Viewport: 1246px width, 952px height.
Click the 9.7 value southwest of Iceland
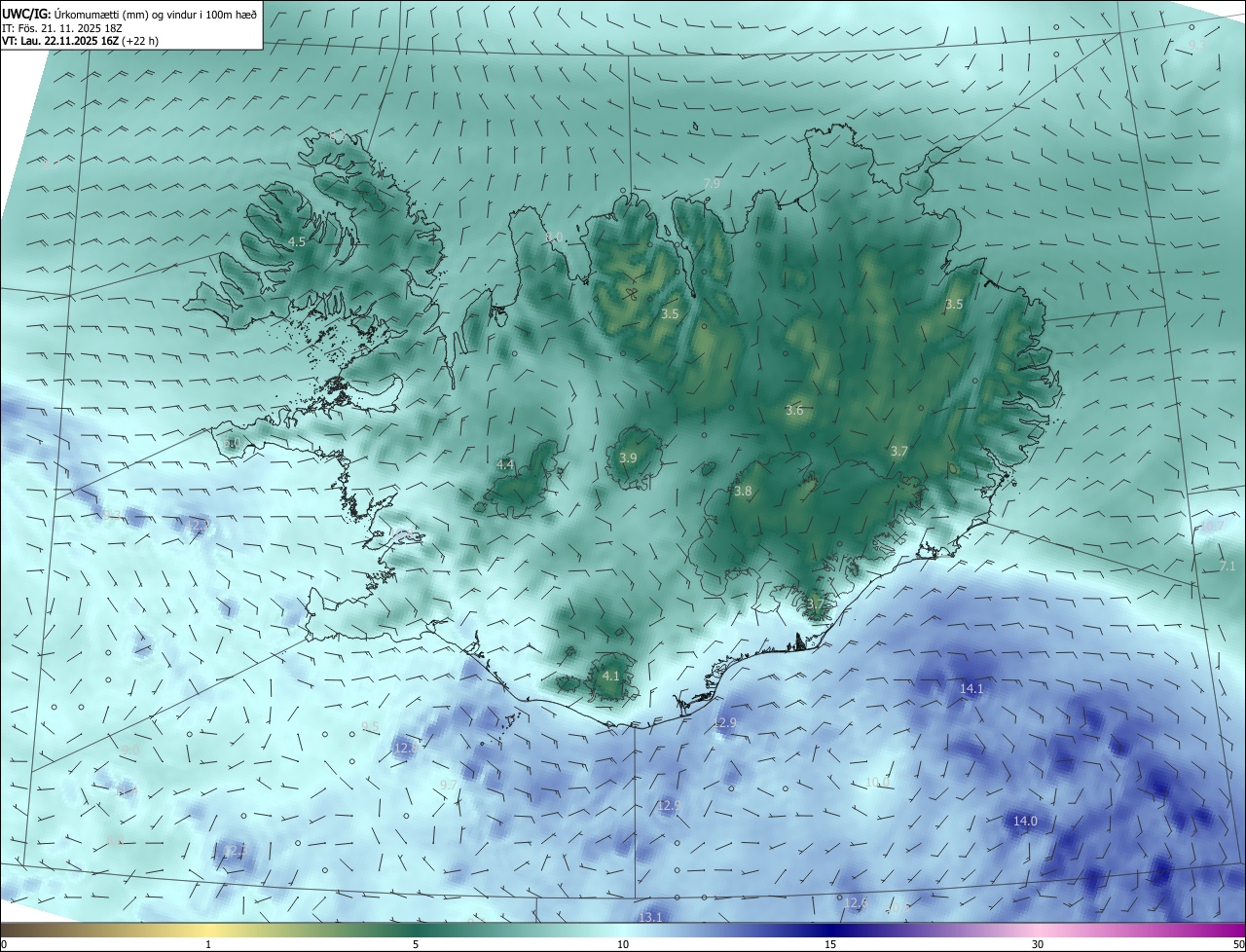[x=448, y=785]
